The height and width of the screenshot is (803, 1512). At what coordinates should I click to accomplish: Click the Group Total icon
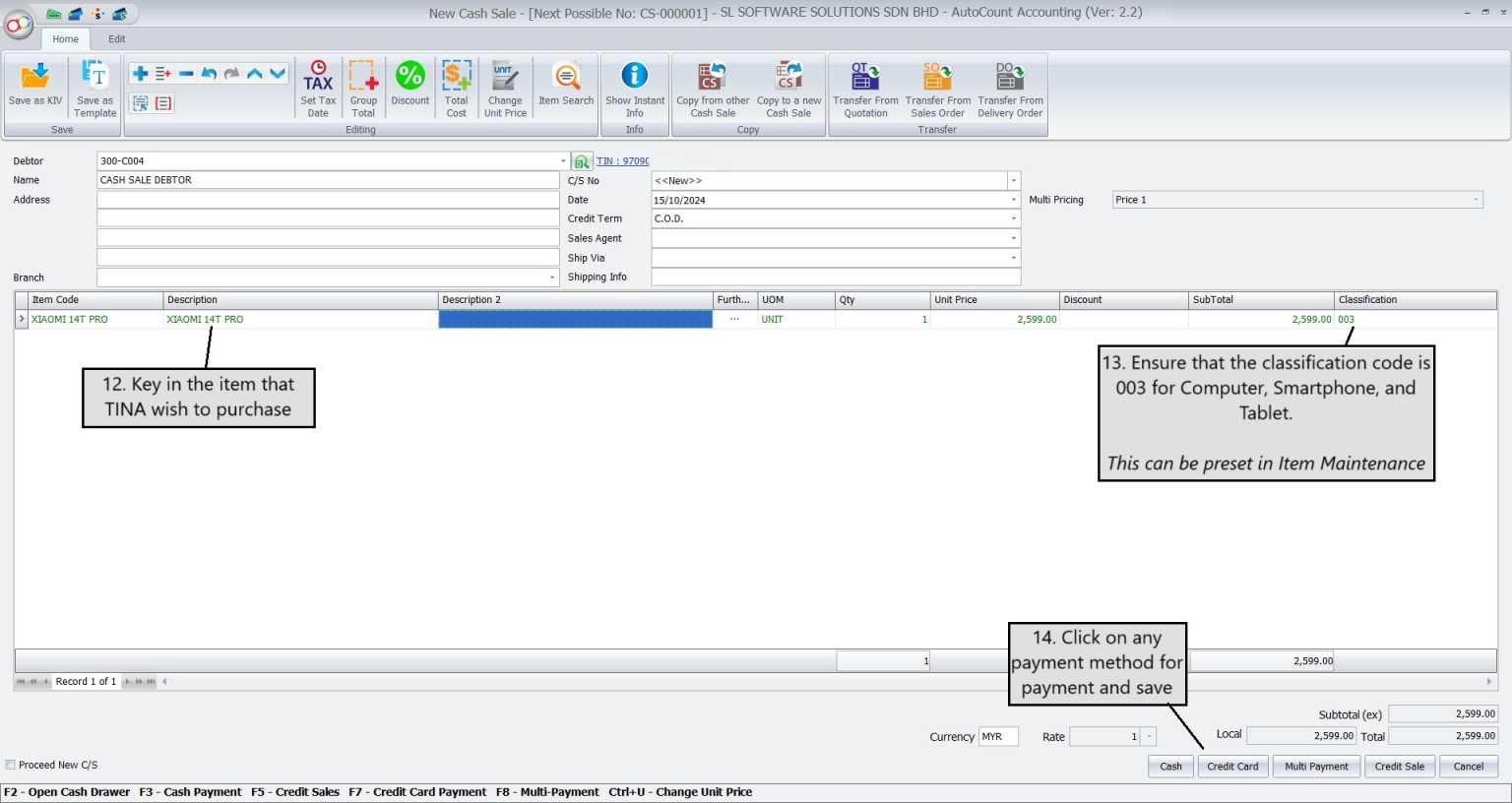tap(363, 89)
